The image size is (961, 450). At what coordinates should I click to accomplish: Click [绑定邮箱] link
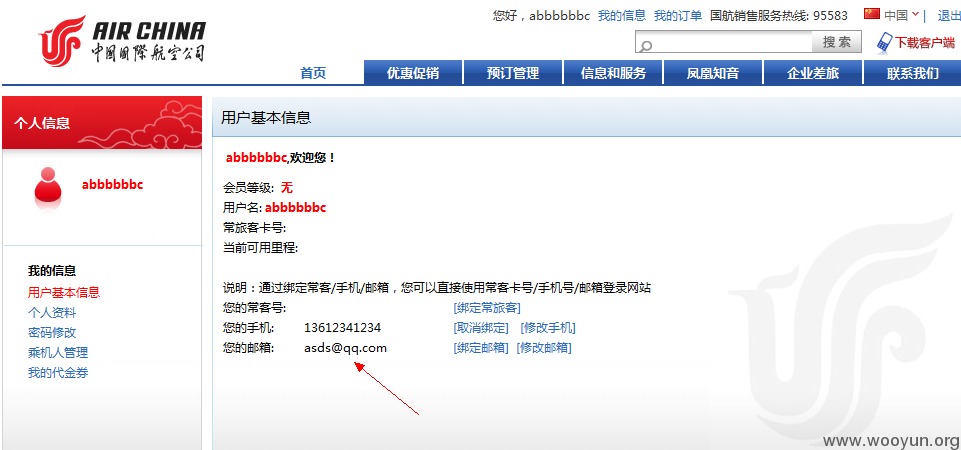pos(481,348)
